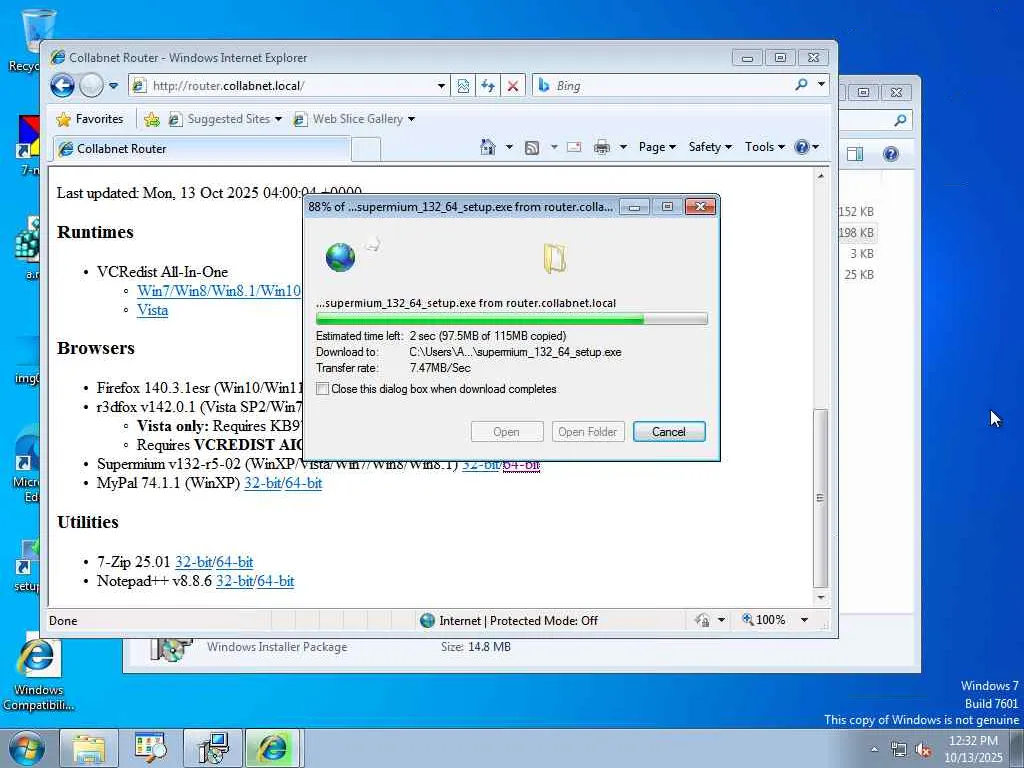Click the Bing search magnifier icon
This screenshot has height=768, width=1024.
801,84
